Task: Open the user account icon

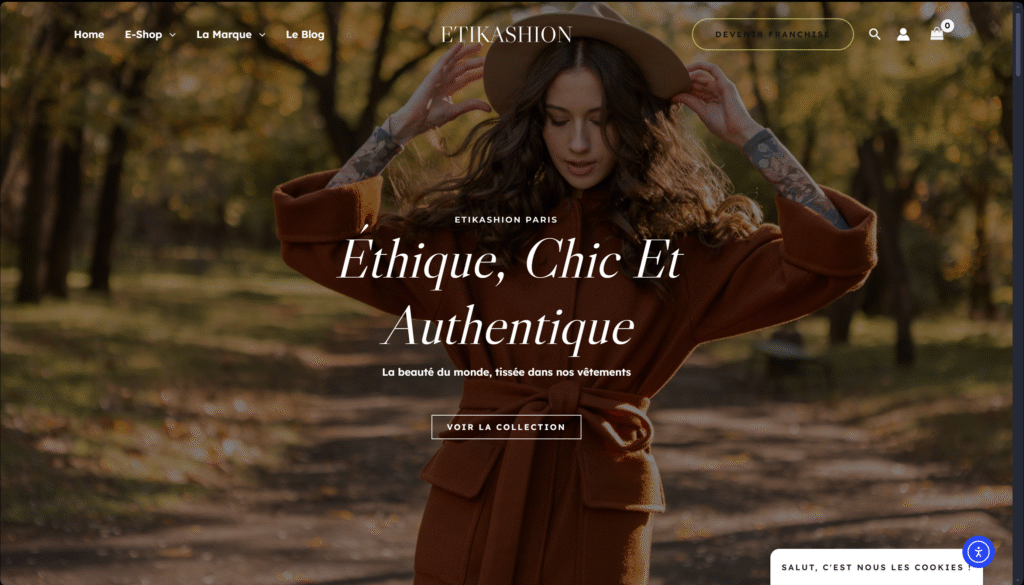Action: pos(903,34)
